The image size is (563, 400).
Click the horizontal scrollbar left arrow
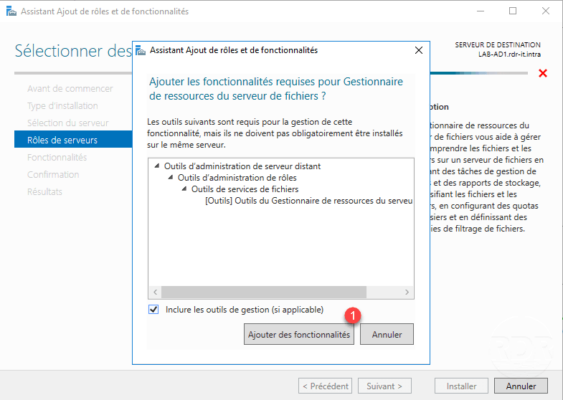point(155,292)
